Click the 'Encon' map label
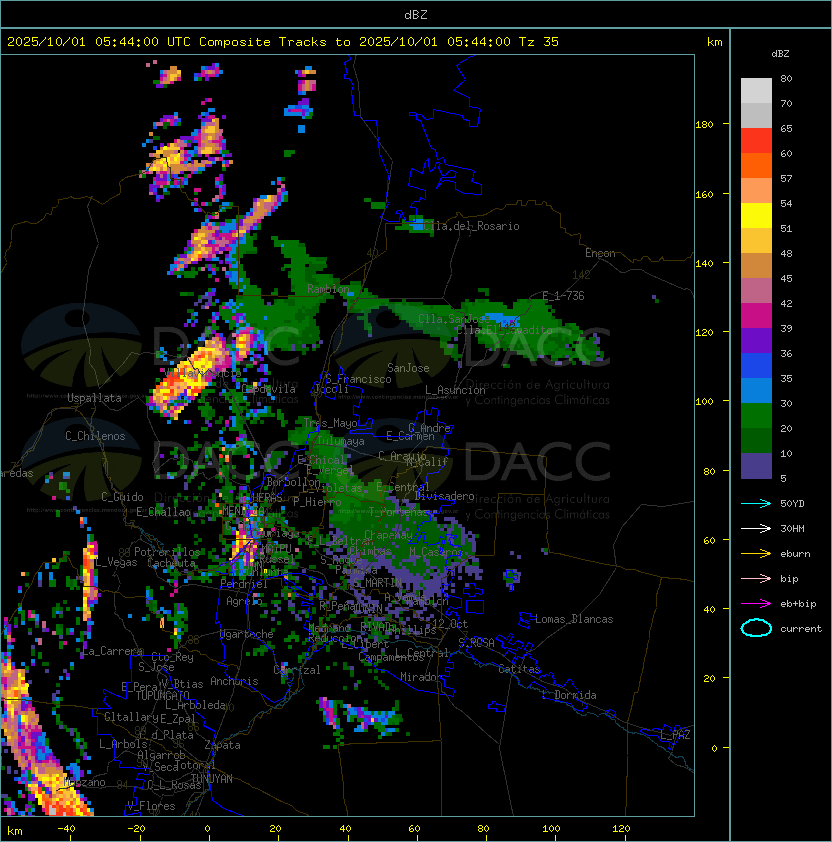832x842 pixels. [600, 253]
